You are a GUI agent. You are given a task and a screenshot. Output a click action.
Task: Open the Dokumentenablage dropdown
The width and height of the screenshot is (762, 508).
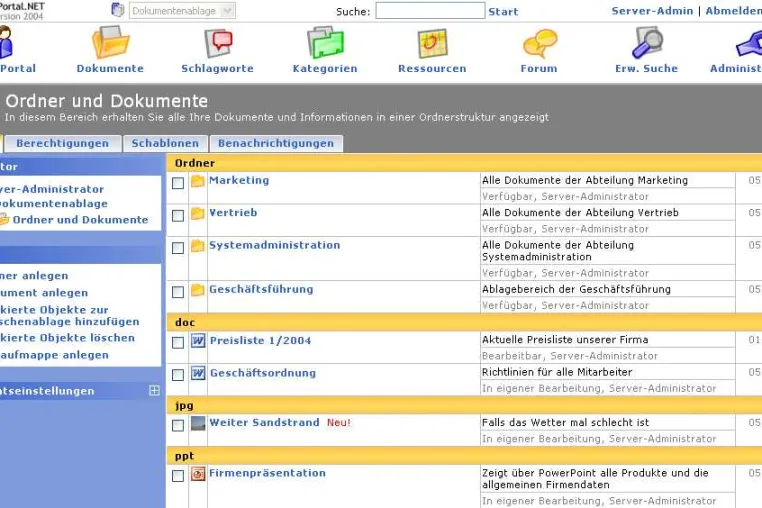coord(182,11)
